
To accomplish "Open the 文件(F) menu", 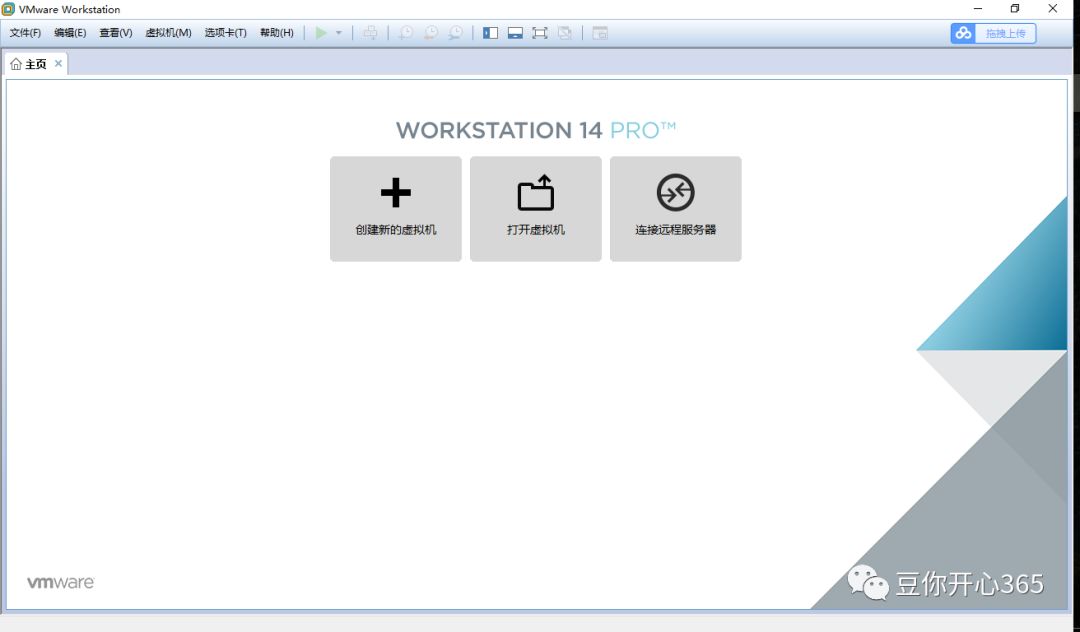I will (x=25, y=33).
